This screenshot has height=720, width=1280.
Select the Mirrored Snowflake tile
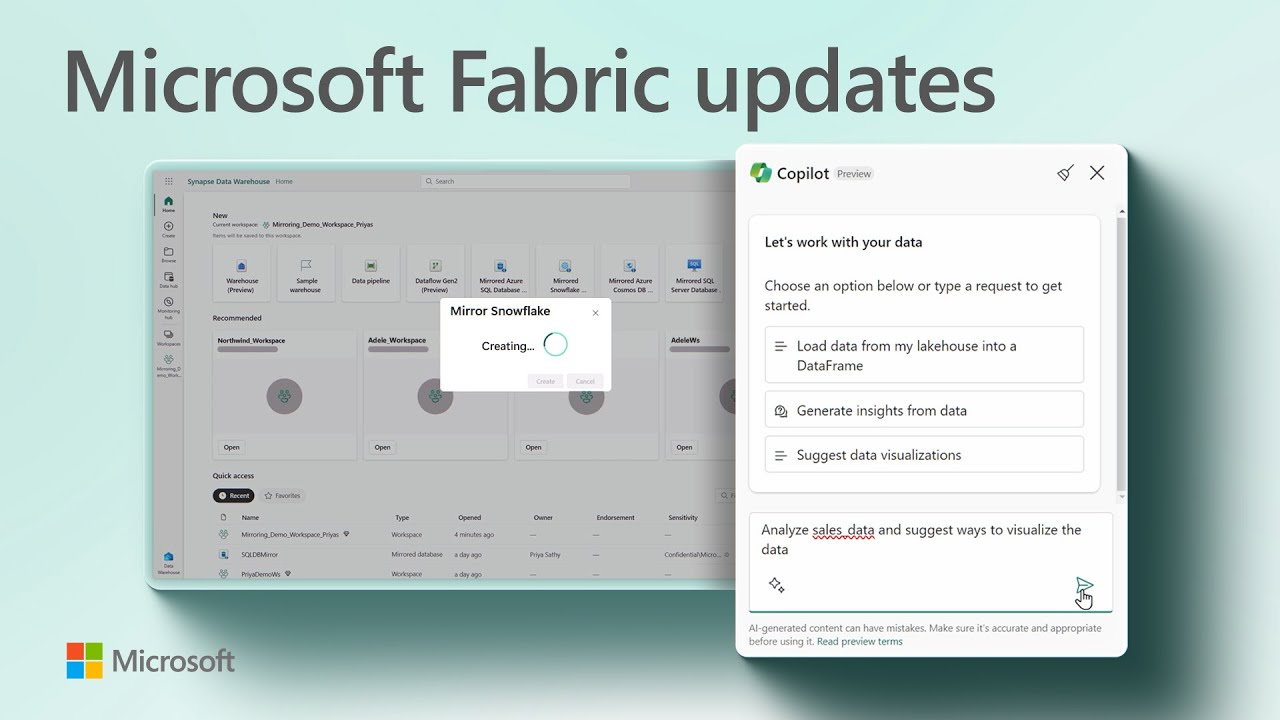565,273
